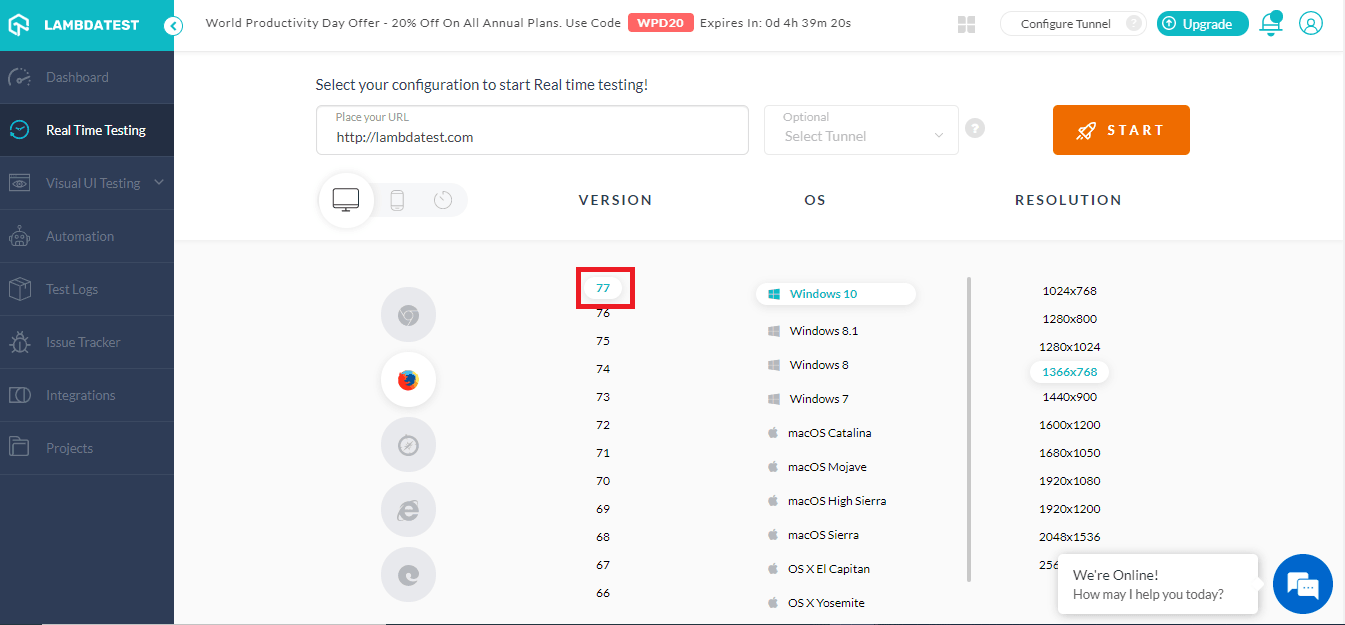Viewport: 1345px width, 625px height.
Task: Open recent sessions via the clock icon
Action: [x=443, y=200]
